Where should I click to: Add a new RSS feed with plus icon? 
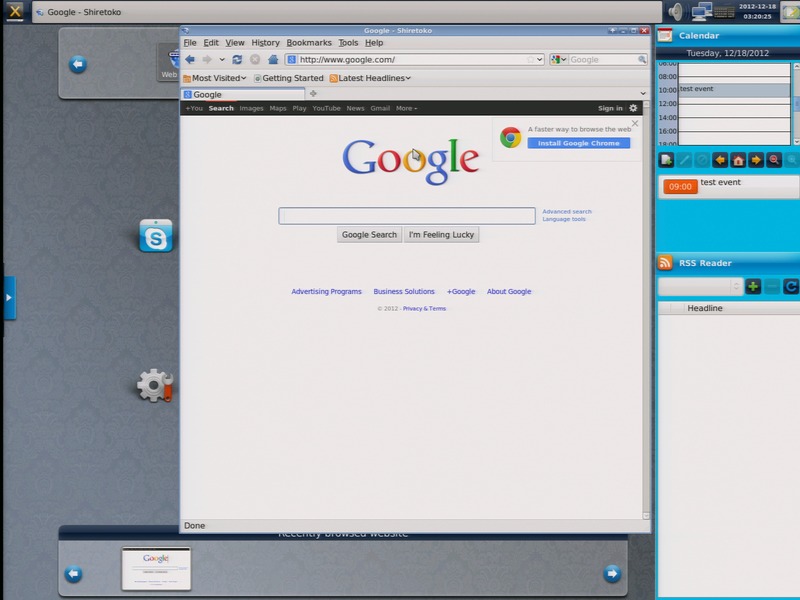(753, 287)
